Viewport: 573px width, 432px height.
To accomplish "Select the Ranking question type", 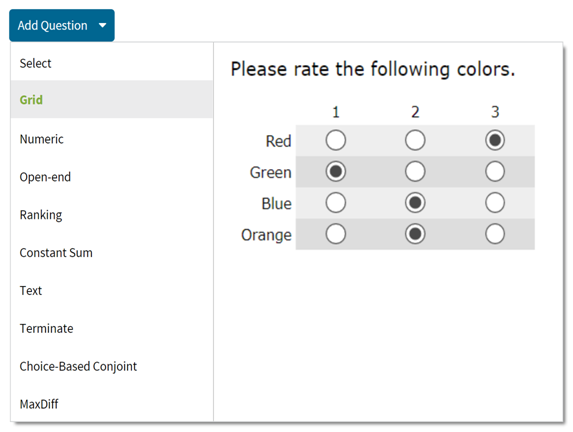I will tap(111, 215).
